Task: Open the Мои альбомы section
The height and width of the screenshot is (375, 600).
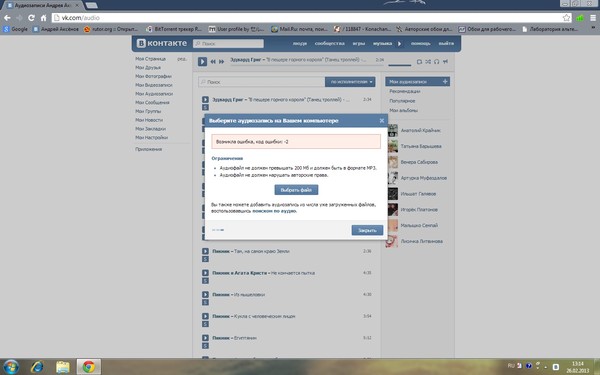Action: point(403,111)
